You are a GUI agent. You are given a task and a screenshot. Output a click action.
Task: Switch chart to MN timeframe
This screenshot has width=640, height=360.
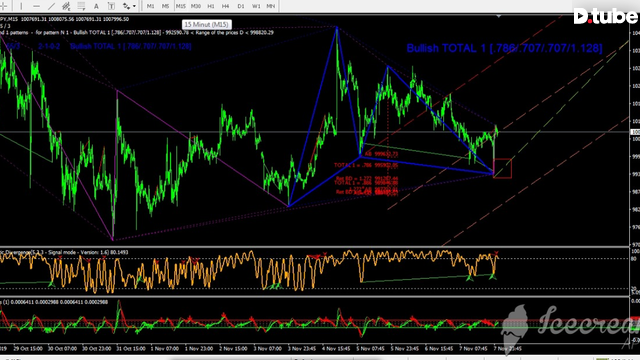point(270,6)
